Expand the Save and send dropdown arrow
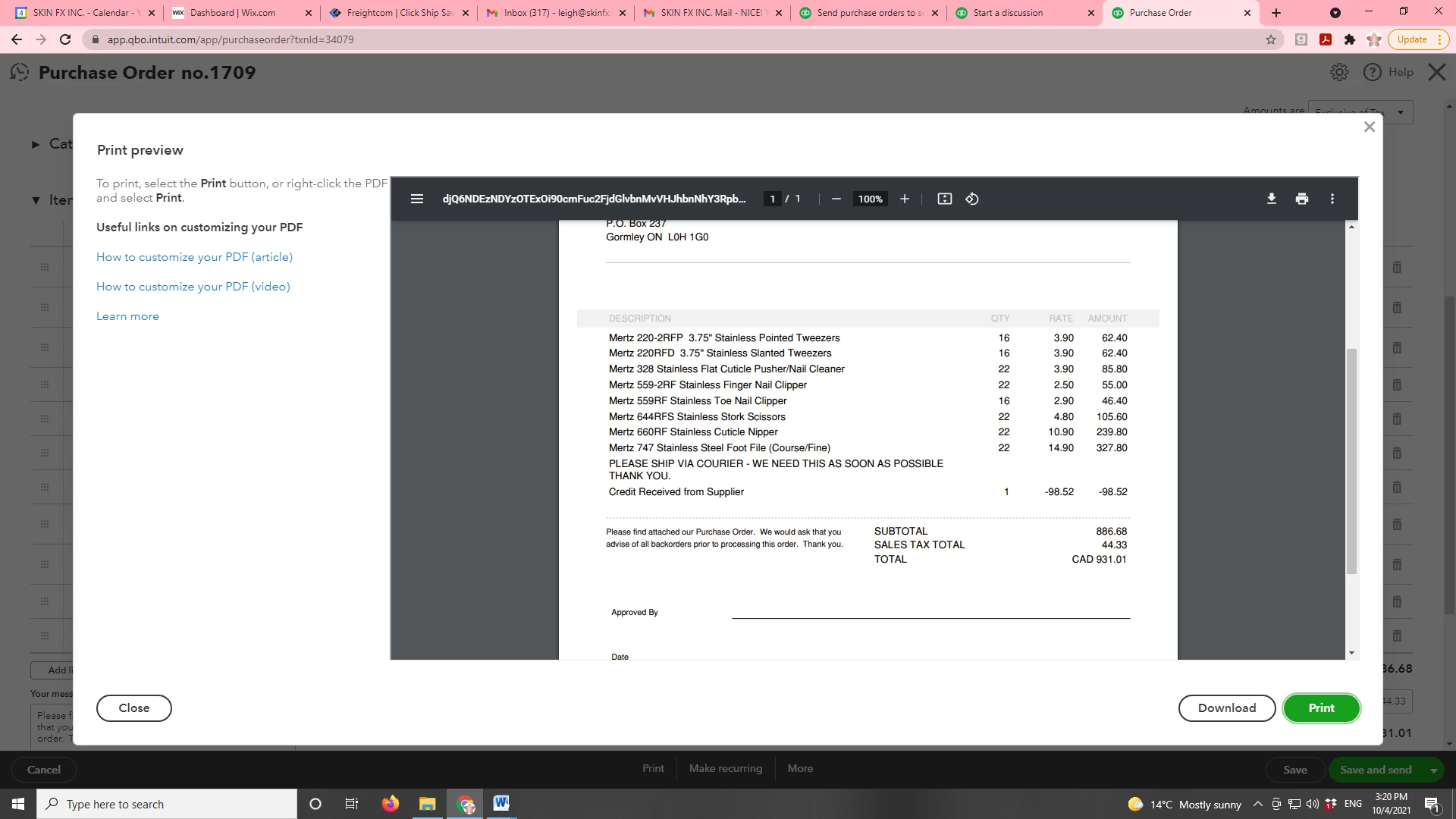Image resolution: width=1456 pixels, height=819 pixels. [x=1433, y=770]
